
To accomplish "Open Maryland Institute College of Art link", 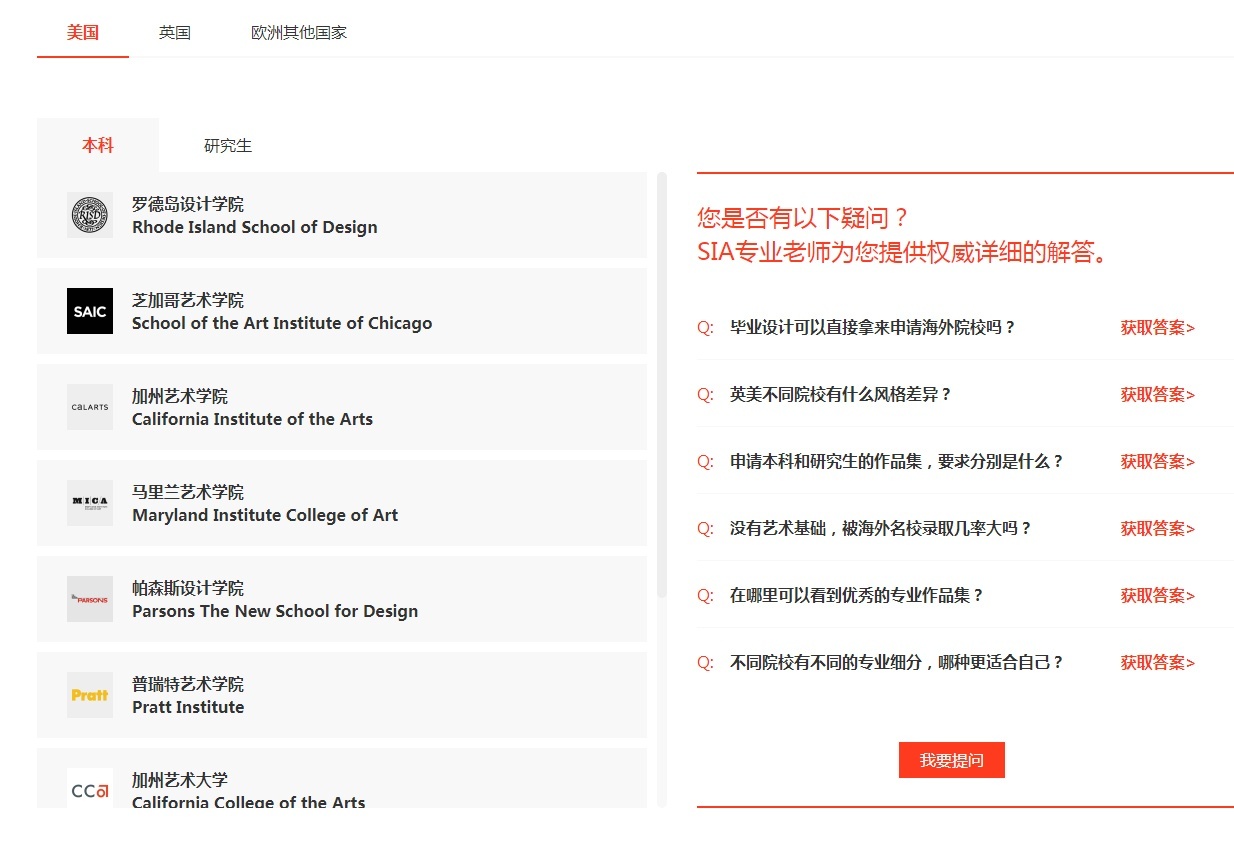I will tap(265, 515).
